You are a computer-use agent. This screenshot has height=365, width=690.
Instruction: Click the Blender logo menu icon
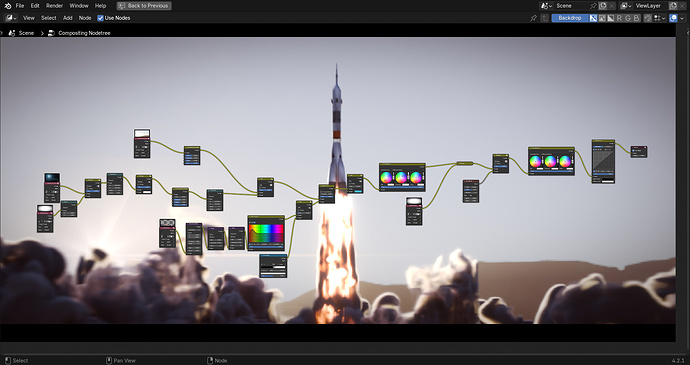(7, 6)
